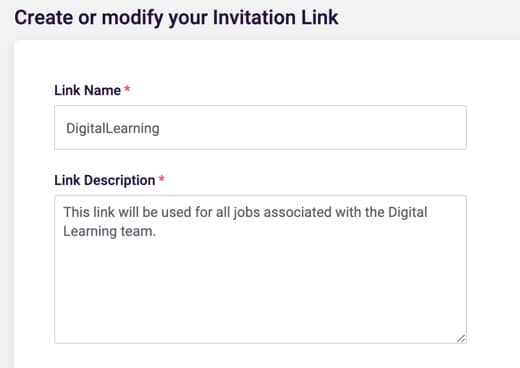
Task: Click the word 'Digital' ending the first description line
Action: pos(408,213)
